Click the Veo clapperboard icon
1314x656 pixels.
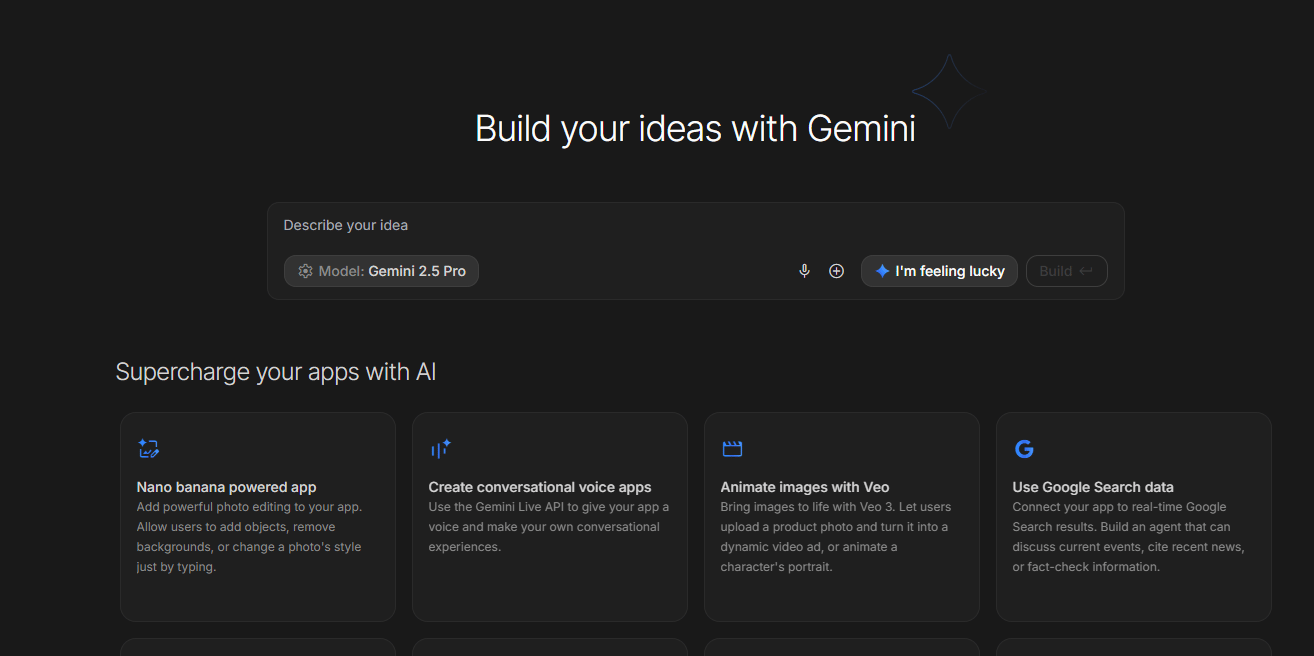732,449
